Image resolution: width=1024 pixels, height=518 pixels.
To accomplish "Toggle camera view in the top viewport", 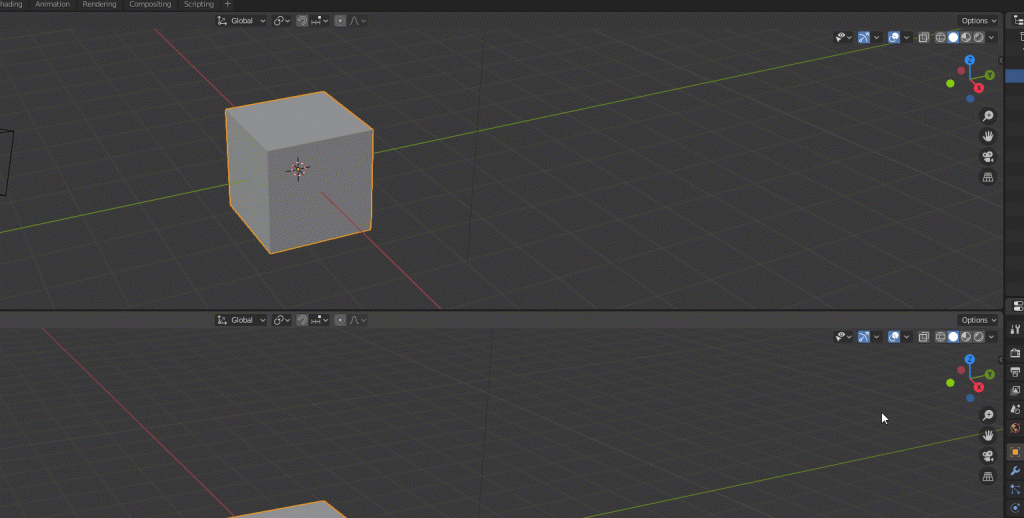I will (988, 157).
